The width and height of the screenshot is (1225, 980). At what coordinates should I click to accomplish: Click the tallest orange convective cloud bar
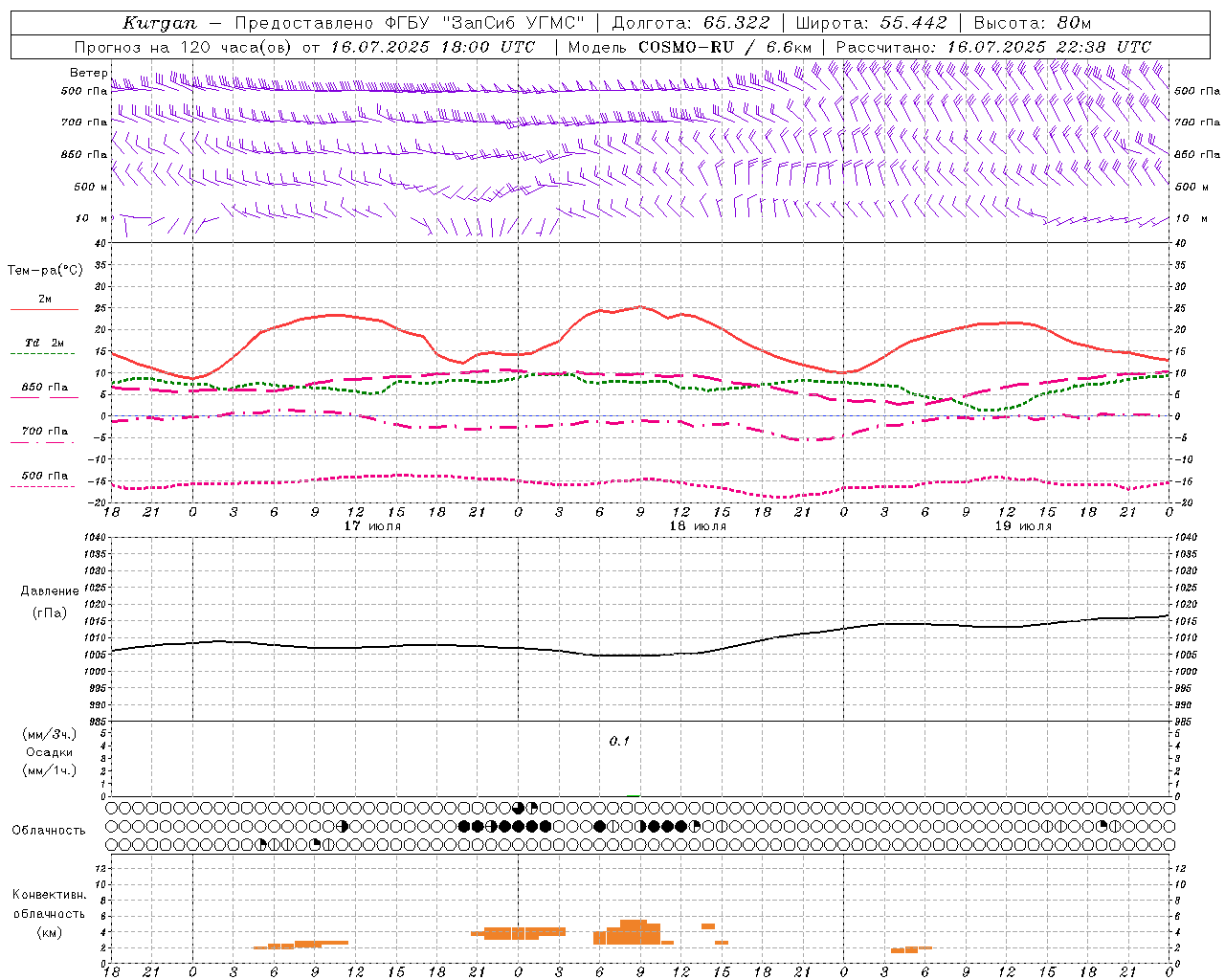(x=634, y=932)
